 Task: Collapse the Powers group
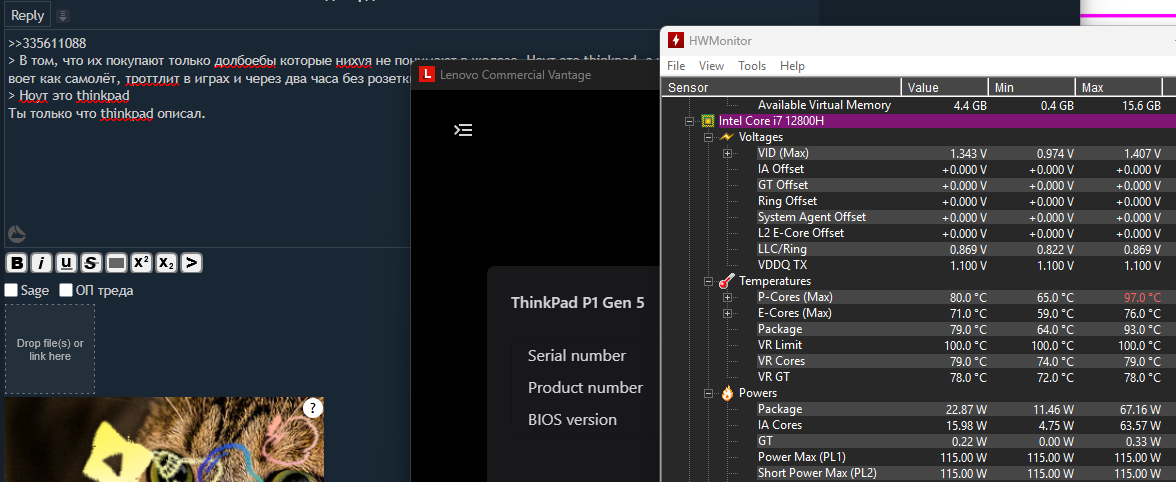708,394
